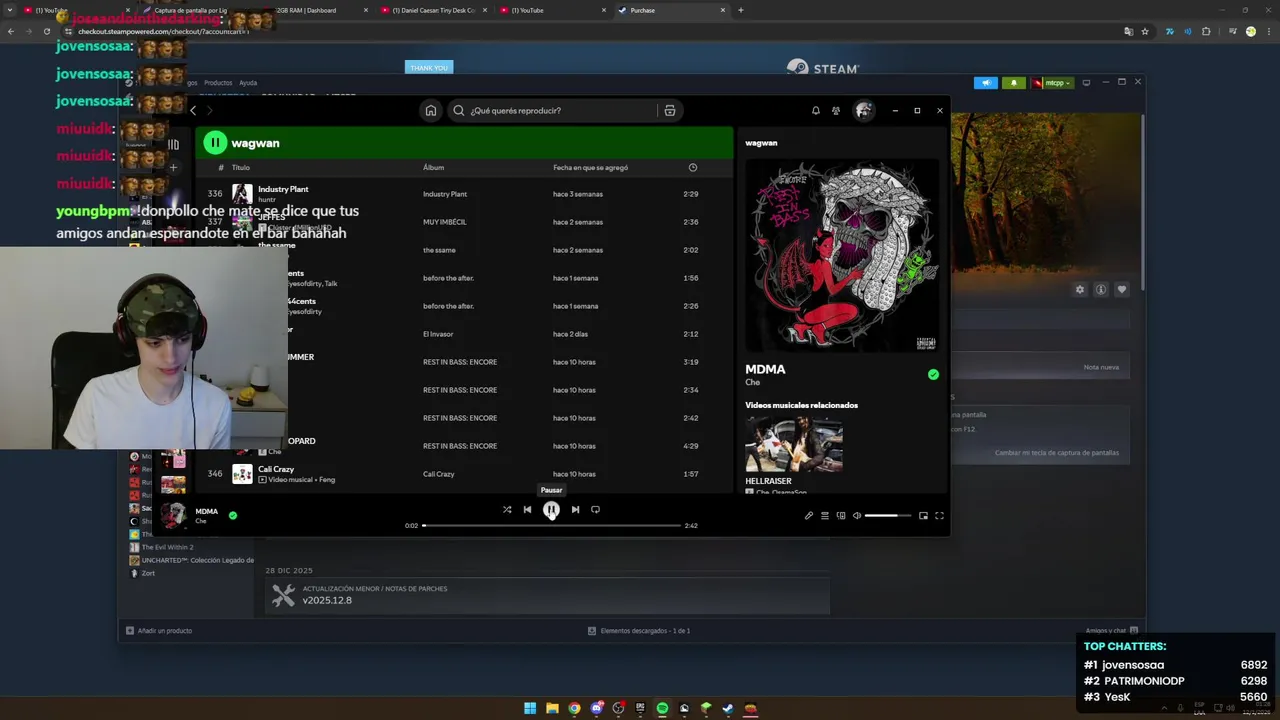
Task: Select 'The Evil Within 2' in Steam library
Action: point(168,547)
